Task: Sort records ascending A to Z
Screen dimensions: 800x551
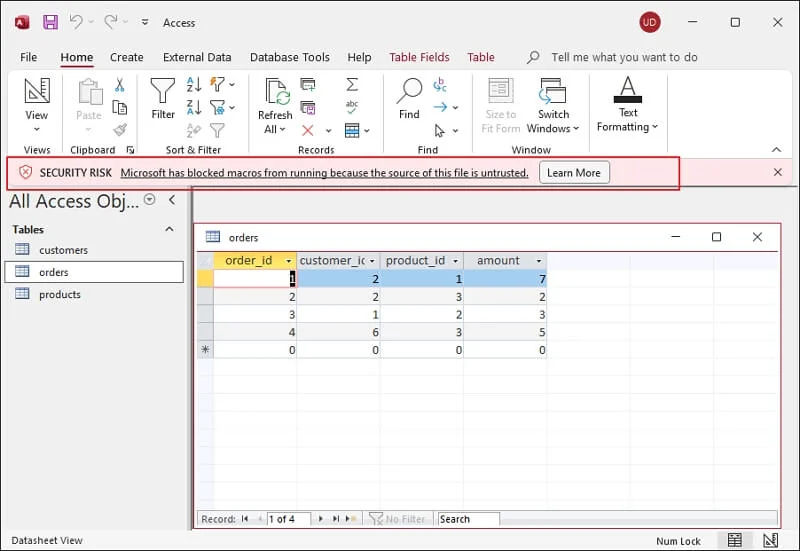Action: tap(194, 85)
